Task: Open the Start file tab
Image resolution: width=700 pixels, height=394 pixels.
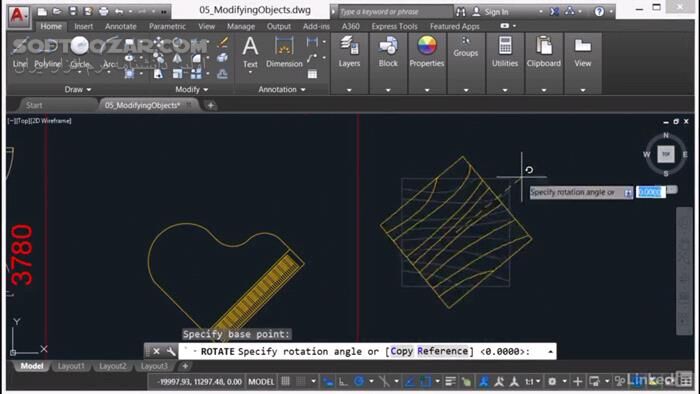Action: [34, 106]
